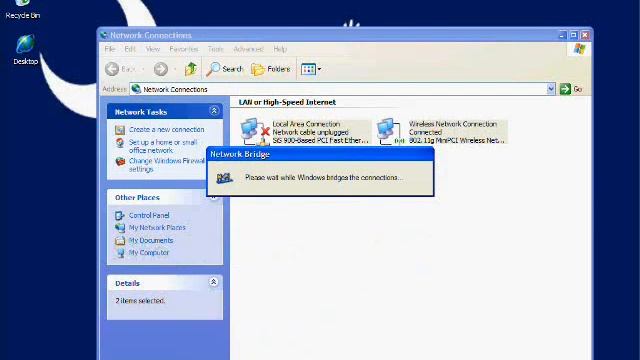This screenshot has height=360, width=640.
Task: Click the LAN or High-Speed Internet heading
Action: pos(287,102)
